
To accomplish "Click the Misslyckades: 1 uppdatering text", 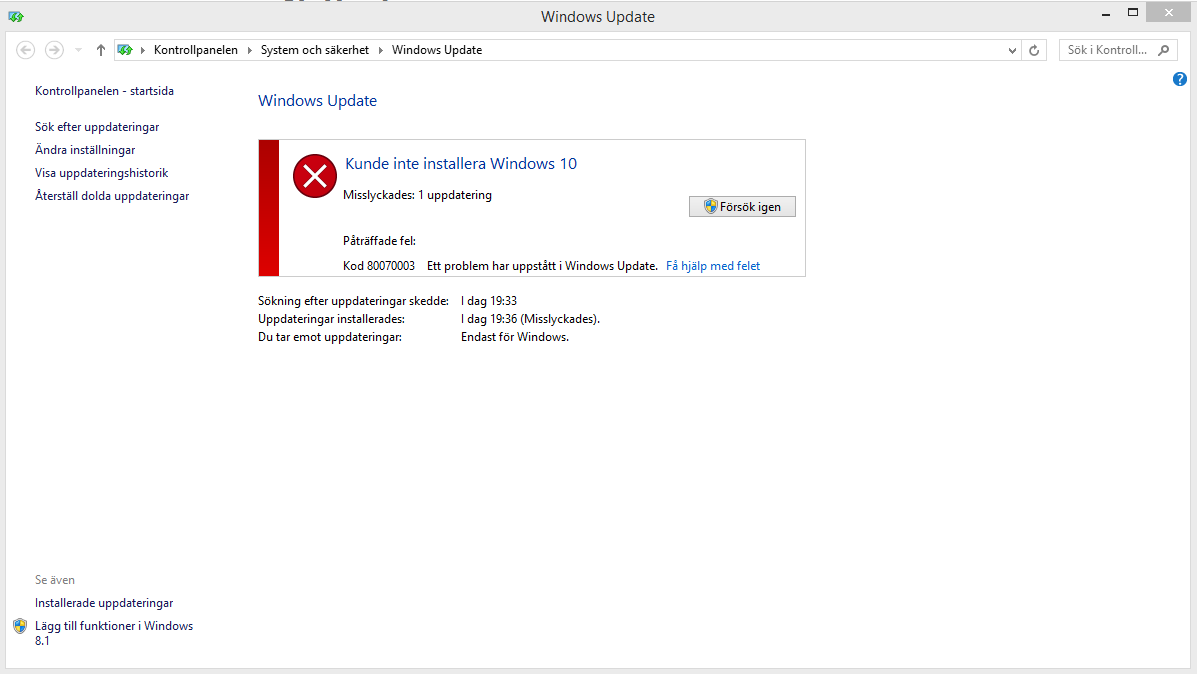I will click(418, 195).
